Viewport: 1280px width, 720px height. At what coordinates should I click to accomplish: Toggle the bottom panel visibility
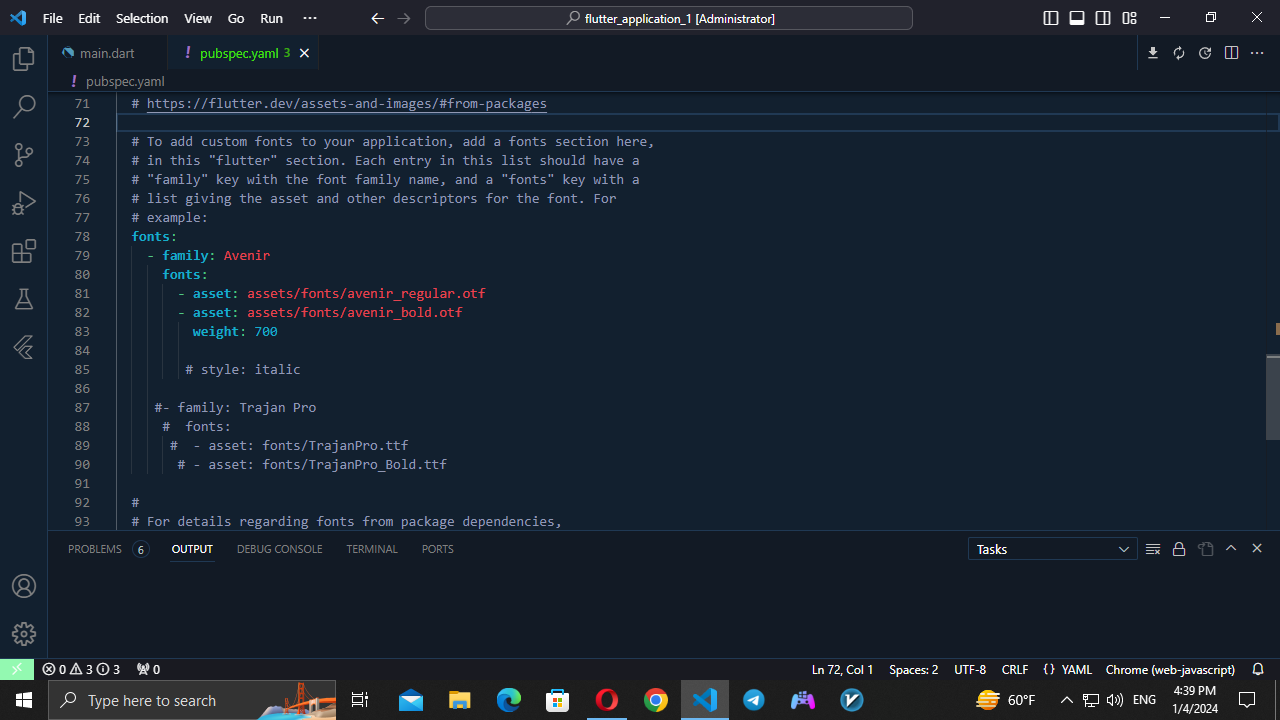pyautogui.click(x=1077, y=18)
